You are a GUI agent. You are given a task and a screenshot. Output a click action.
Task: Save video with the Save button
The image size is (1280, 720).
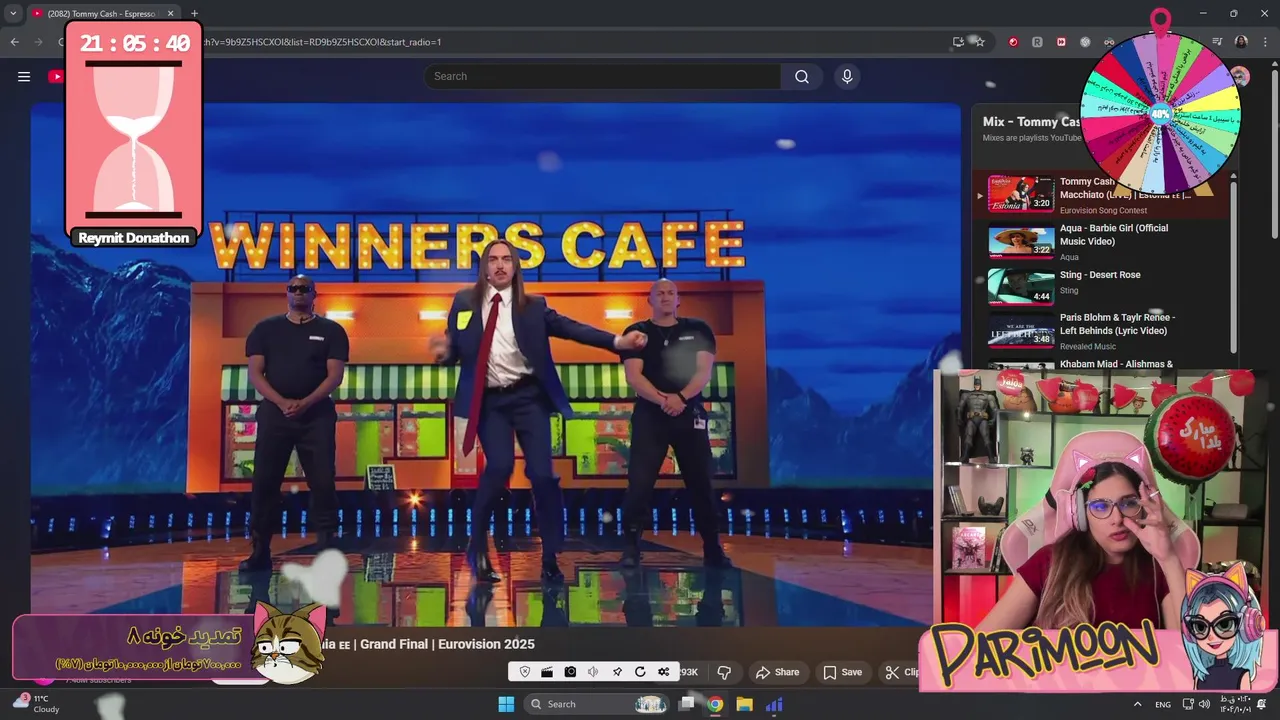tap(842, 672)
